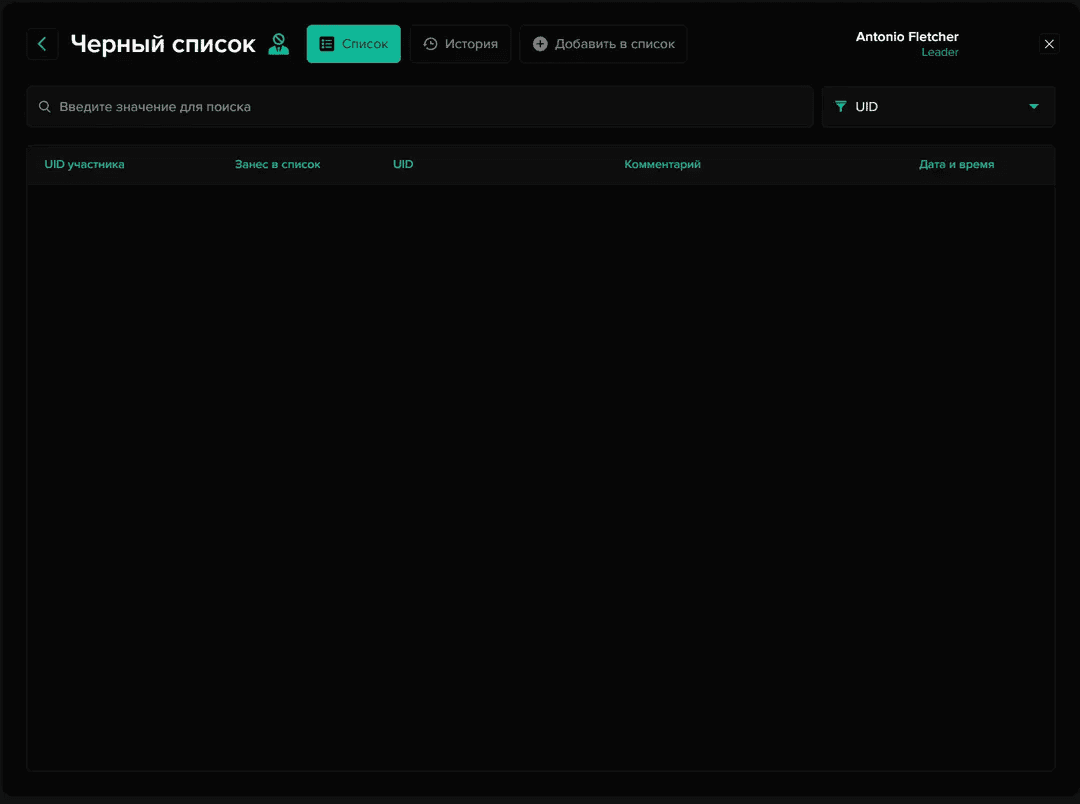Sort by the Дата и время column
This screenshot has width=1080, height=804.
tap(956, 164)
